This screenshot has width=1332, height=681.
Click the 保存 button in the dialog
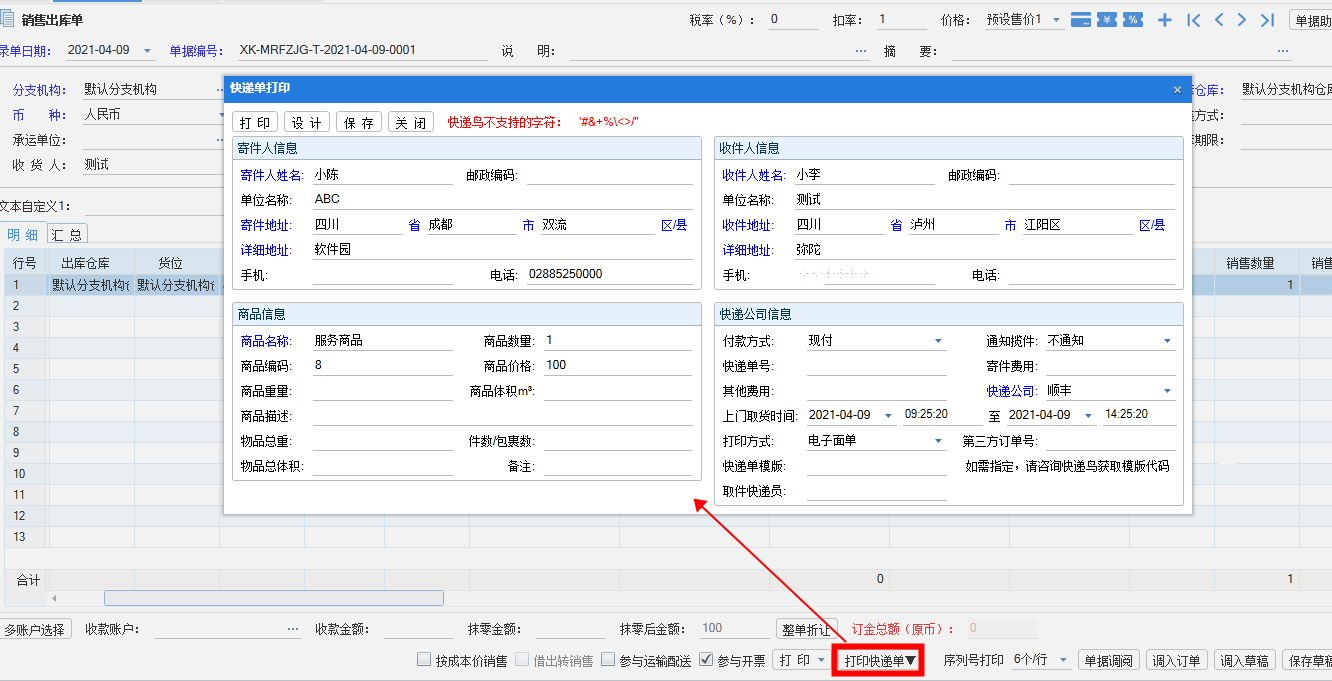pos(359,122)
